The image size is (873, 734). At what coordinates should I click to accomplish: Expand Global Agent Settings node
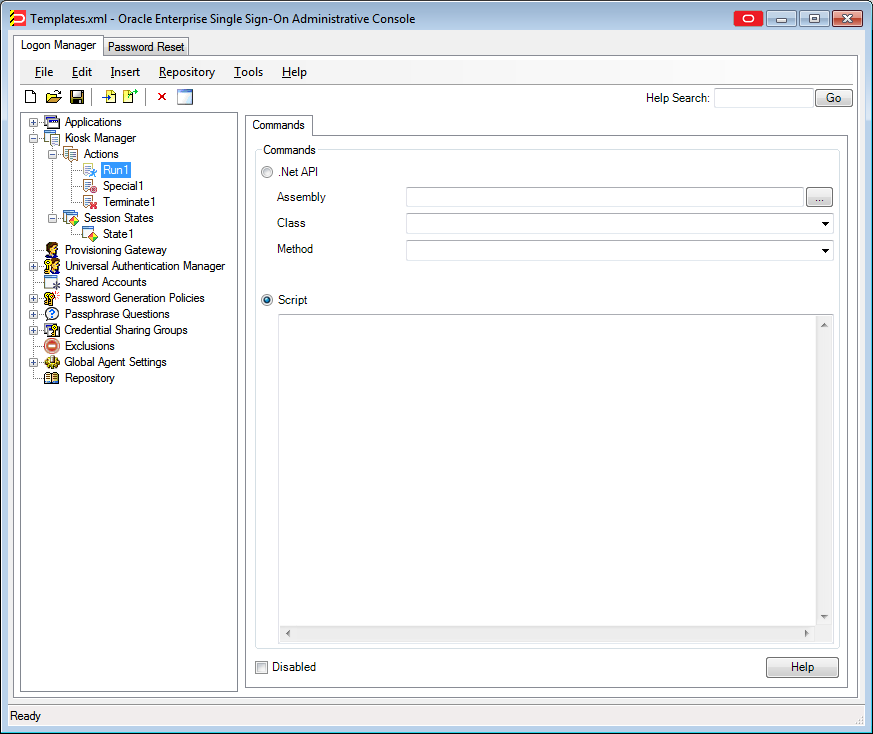(x=33, y=363)
